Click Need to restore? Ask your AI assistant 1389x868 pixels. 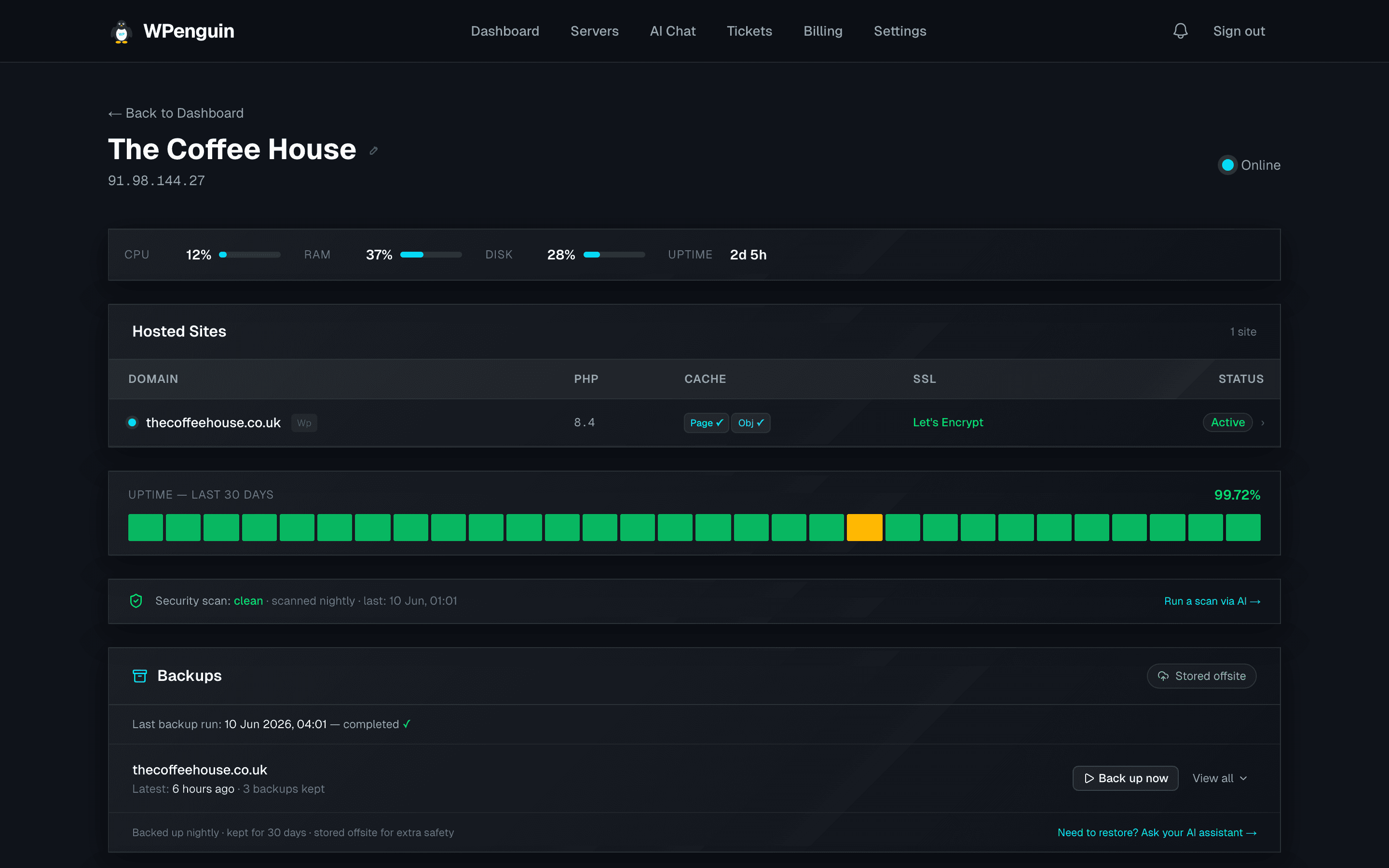click(x=1157, y=832)
